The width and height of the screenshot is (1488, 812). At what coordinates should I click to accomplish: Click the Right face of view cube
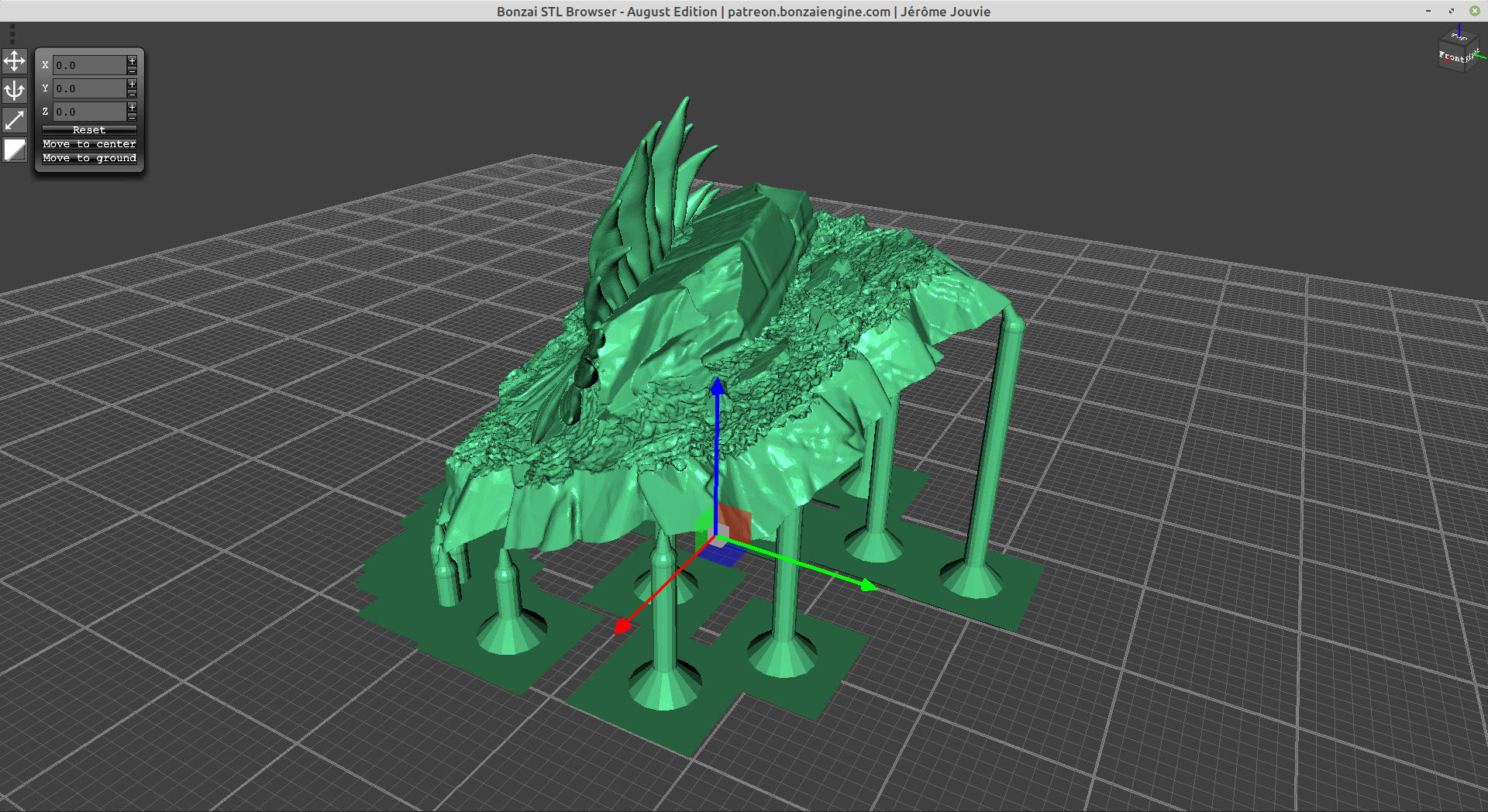click(x=1472, y=55)
